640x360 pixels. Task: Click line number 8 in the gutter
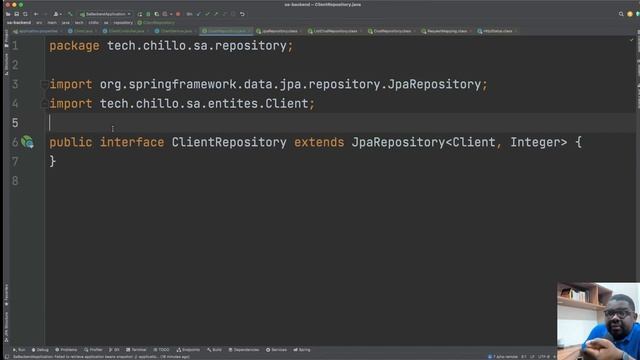tap(15, 181)
